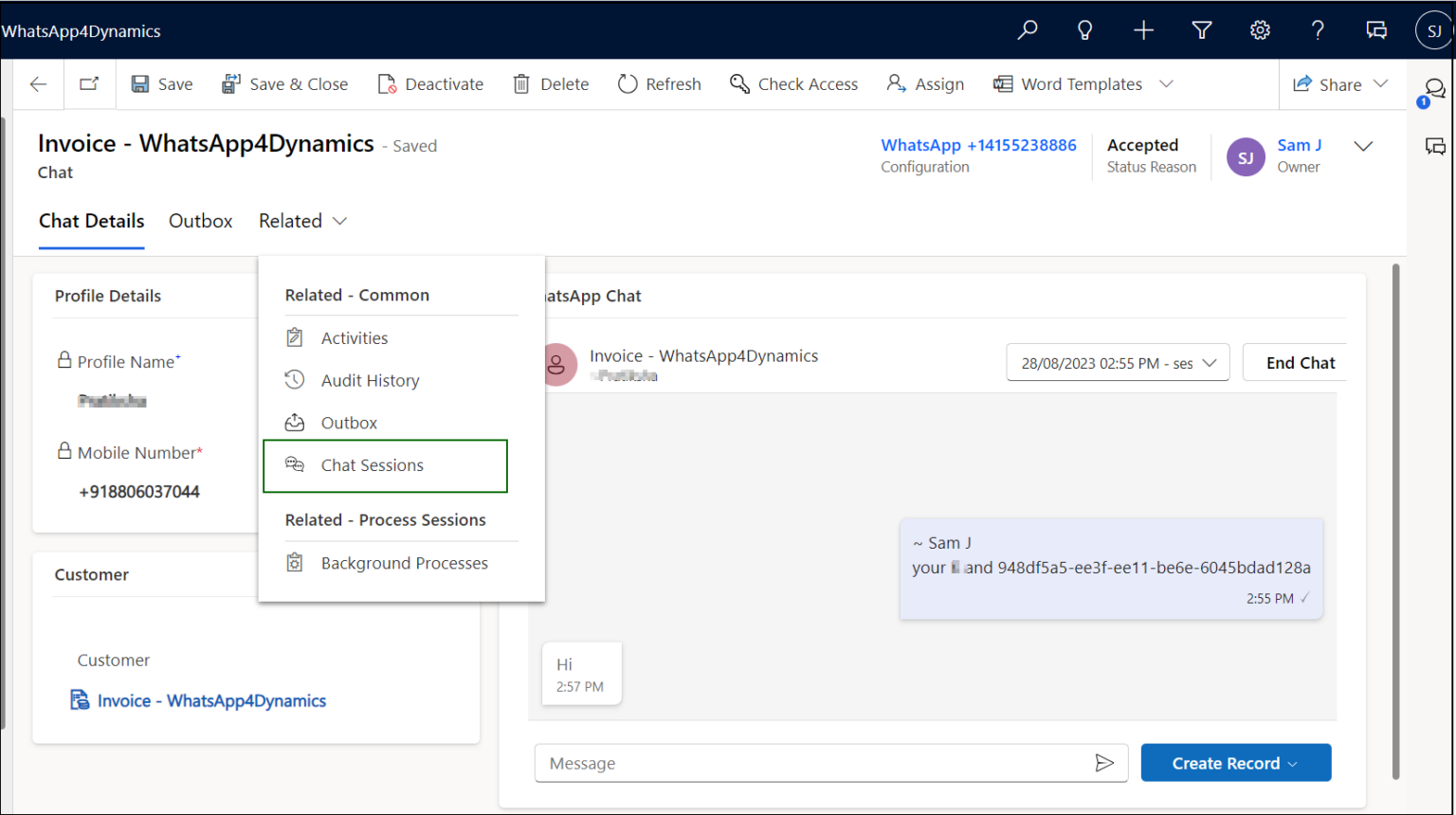Open side pane chat icon with badge
Screen dimensions: 1456x815
pyautogui.click(x=1433, y=91)
